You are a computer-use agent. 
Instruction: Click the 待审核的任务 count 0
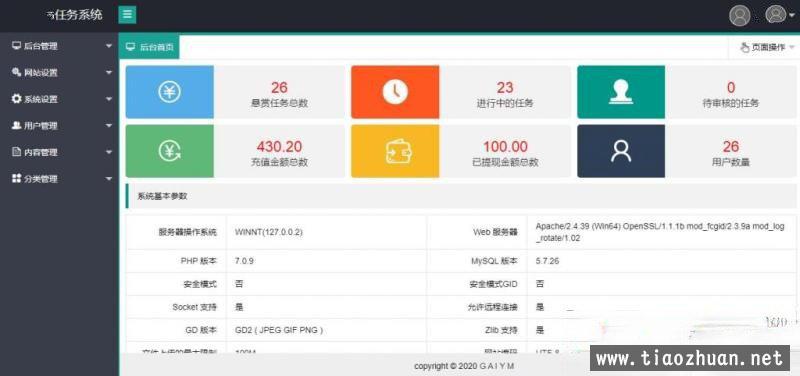[x=731, y=87]
